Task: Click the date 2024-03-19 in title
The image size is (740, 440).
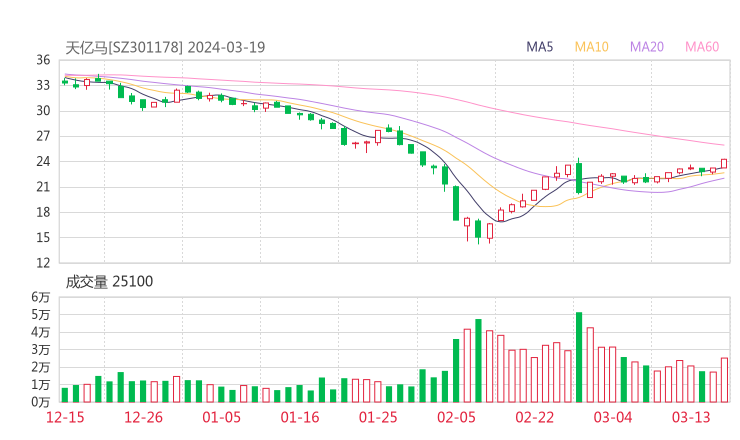Action: (227, 47)
